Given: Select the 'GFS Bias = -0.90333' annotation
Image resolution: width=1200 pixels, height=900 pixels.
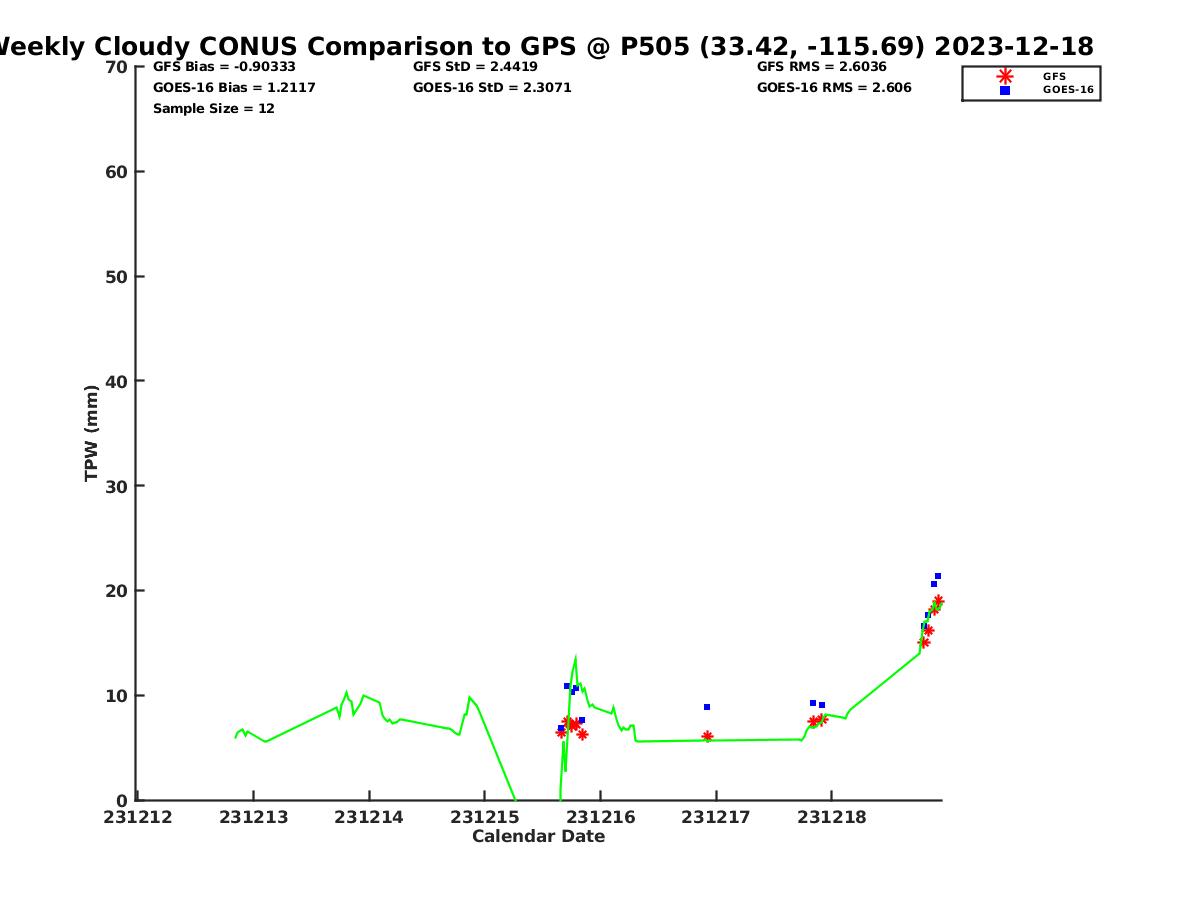Looking at the screenshot, I should (224, 67).
